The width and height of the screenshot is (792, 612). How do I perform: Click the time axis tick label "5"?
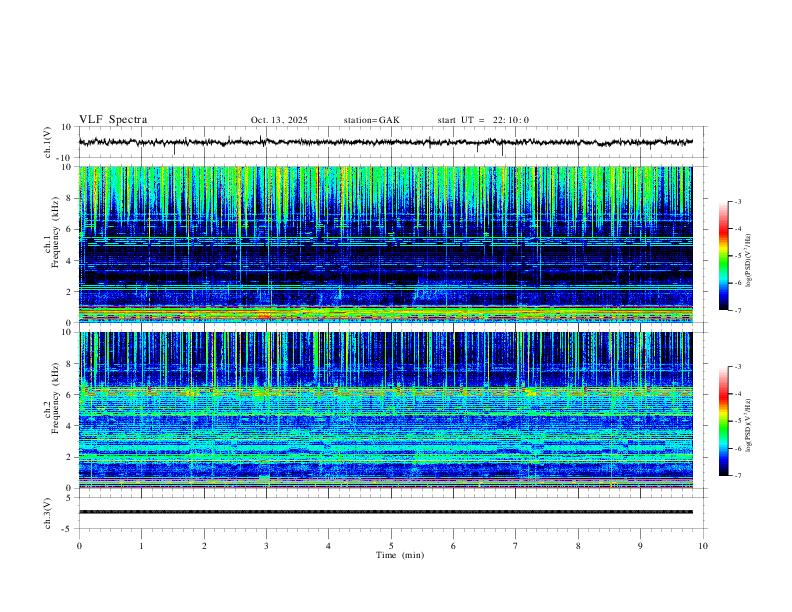391,546
